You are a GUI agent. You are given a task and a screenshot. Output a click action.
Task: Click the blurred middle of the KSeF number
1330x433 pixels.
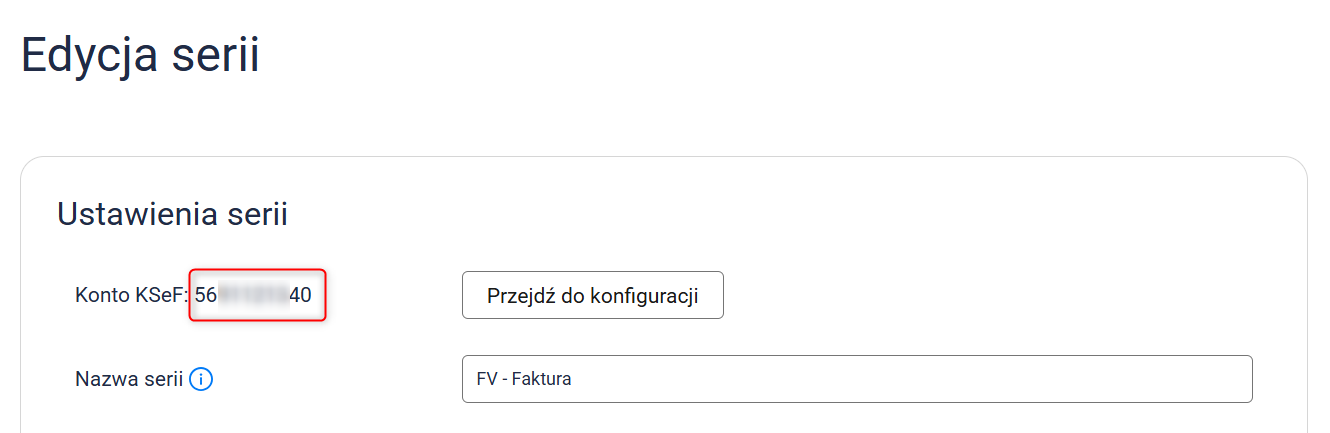(x=253, y=295)
